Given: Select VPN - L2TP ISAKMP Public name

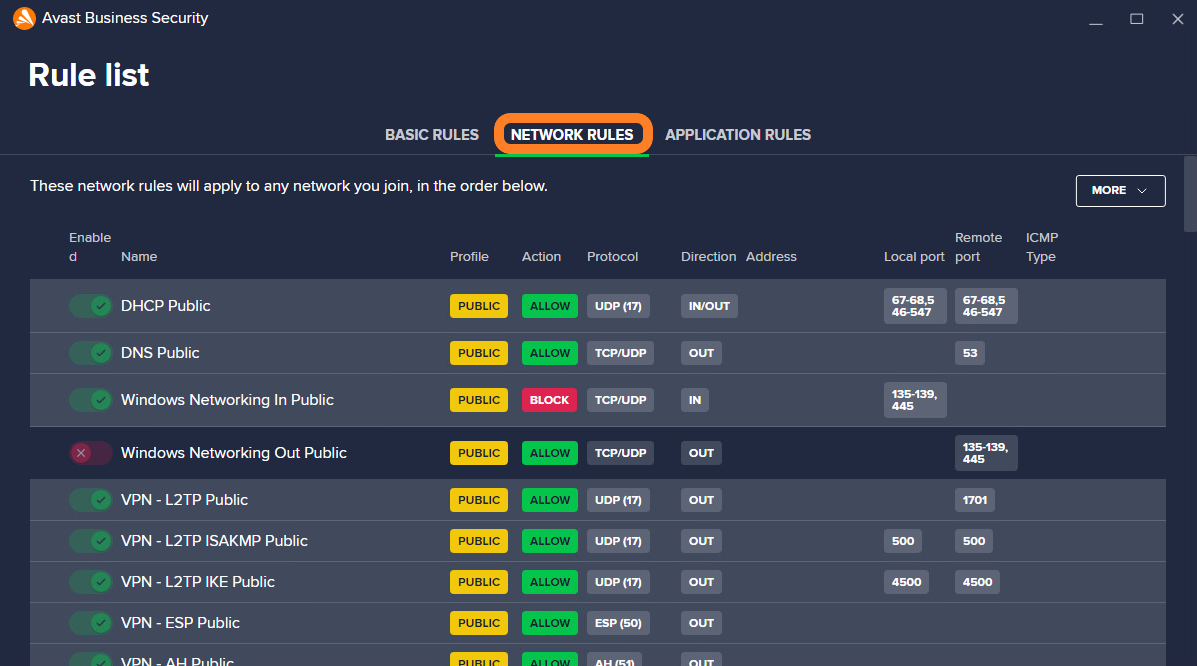Looking at the screenshot, I should pyautogui.click(x=215, y=541).
